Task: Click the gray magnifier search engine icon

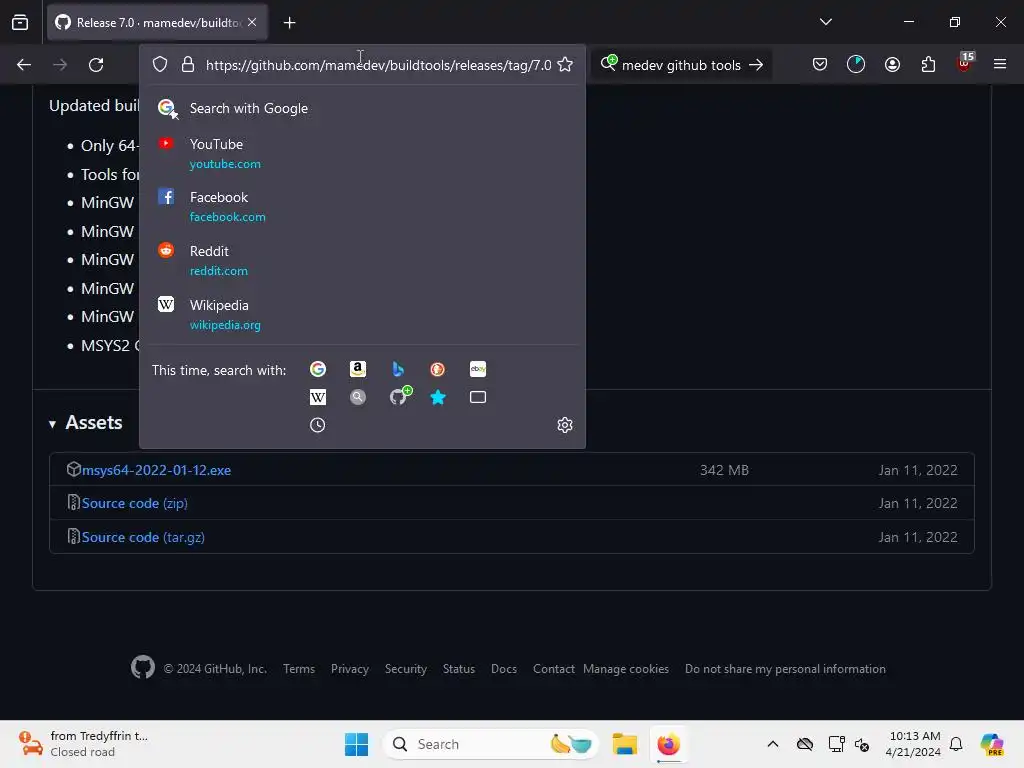Action: coord(358,397)
